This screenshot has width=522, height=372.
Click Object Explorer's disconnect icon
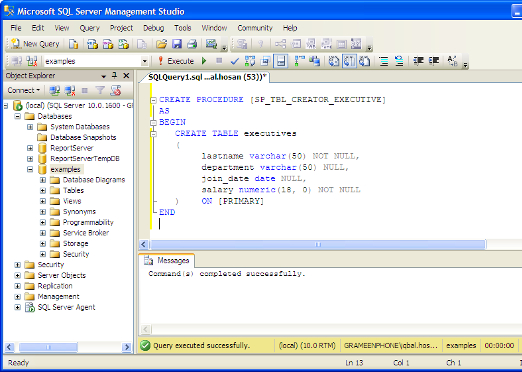pos(70,90)
